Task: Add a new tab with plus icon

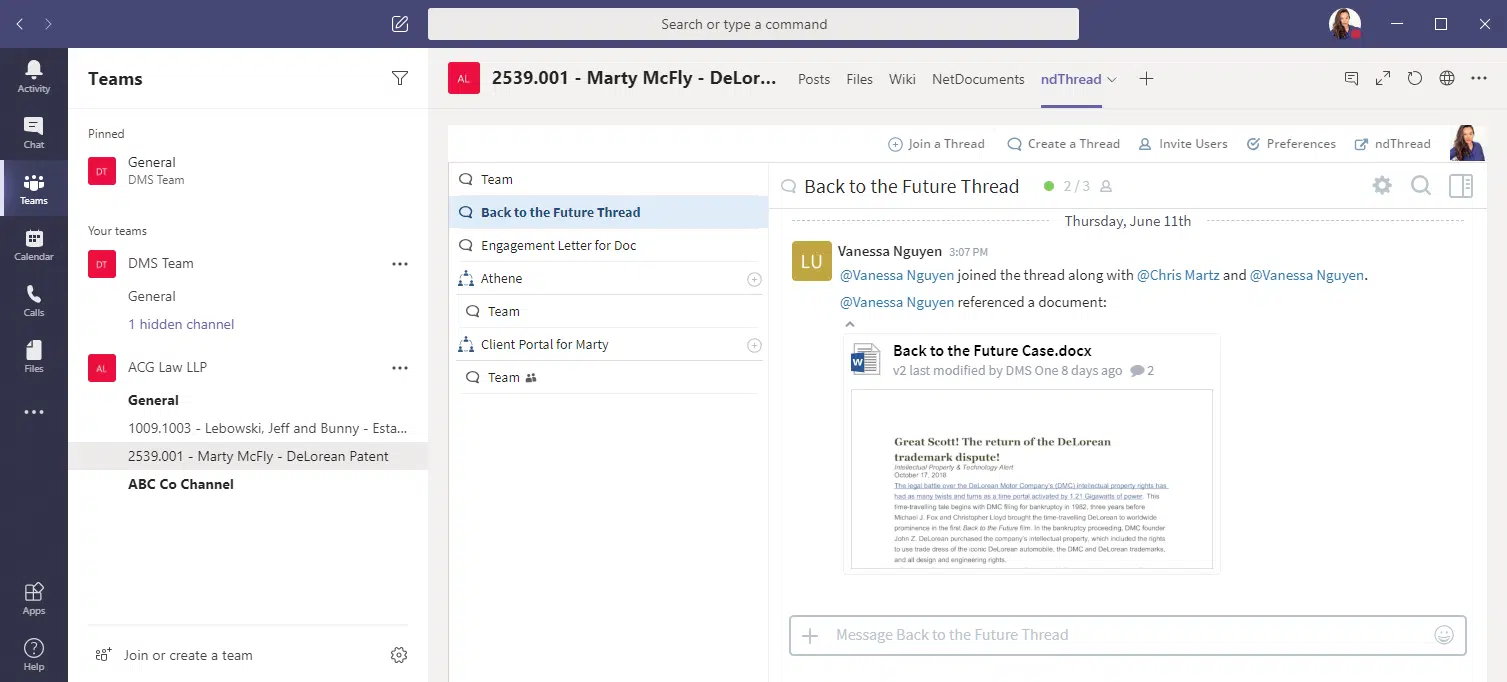Action: 1146,79
